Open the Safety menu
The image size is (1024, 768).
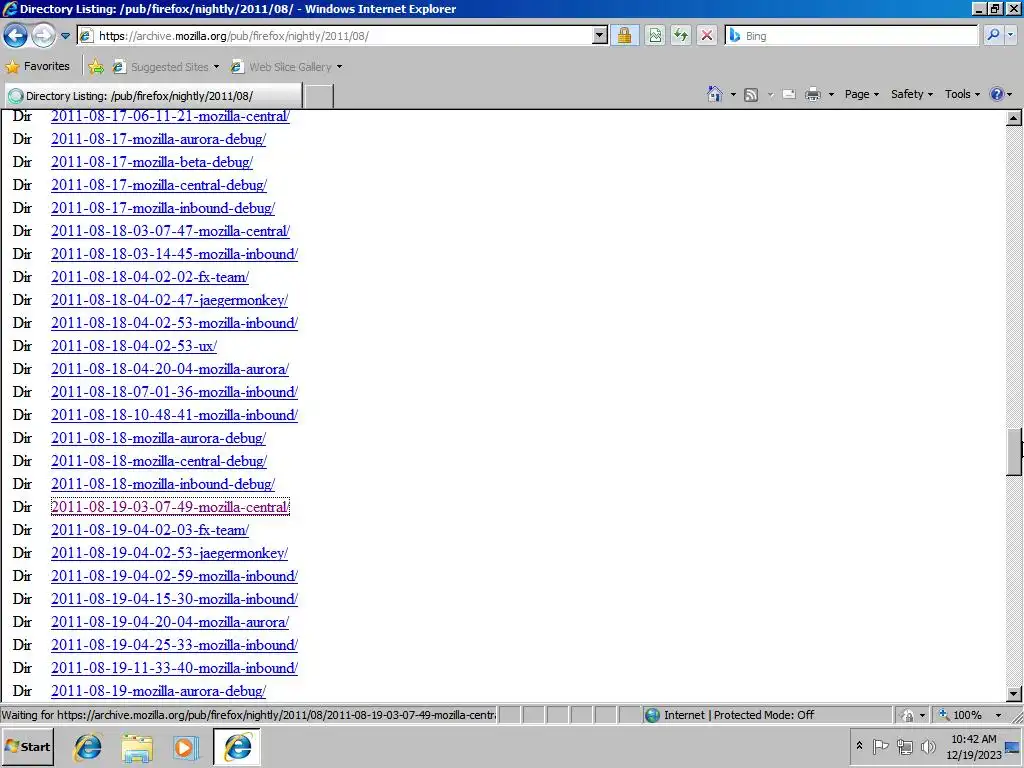point(912,94)
